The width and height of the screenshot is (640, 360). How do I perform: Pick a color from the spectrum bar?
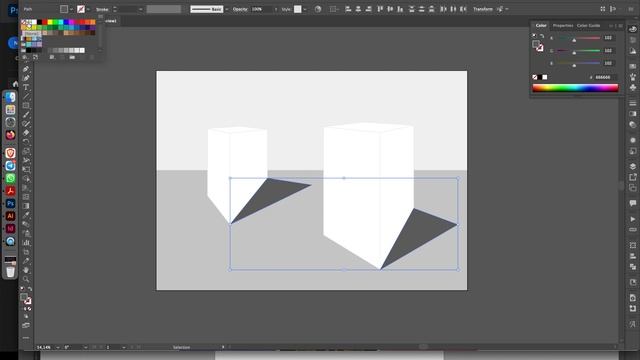coord(575,88)
